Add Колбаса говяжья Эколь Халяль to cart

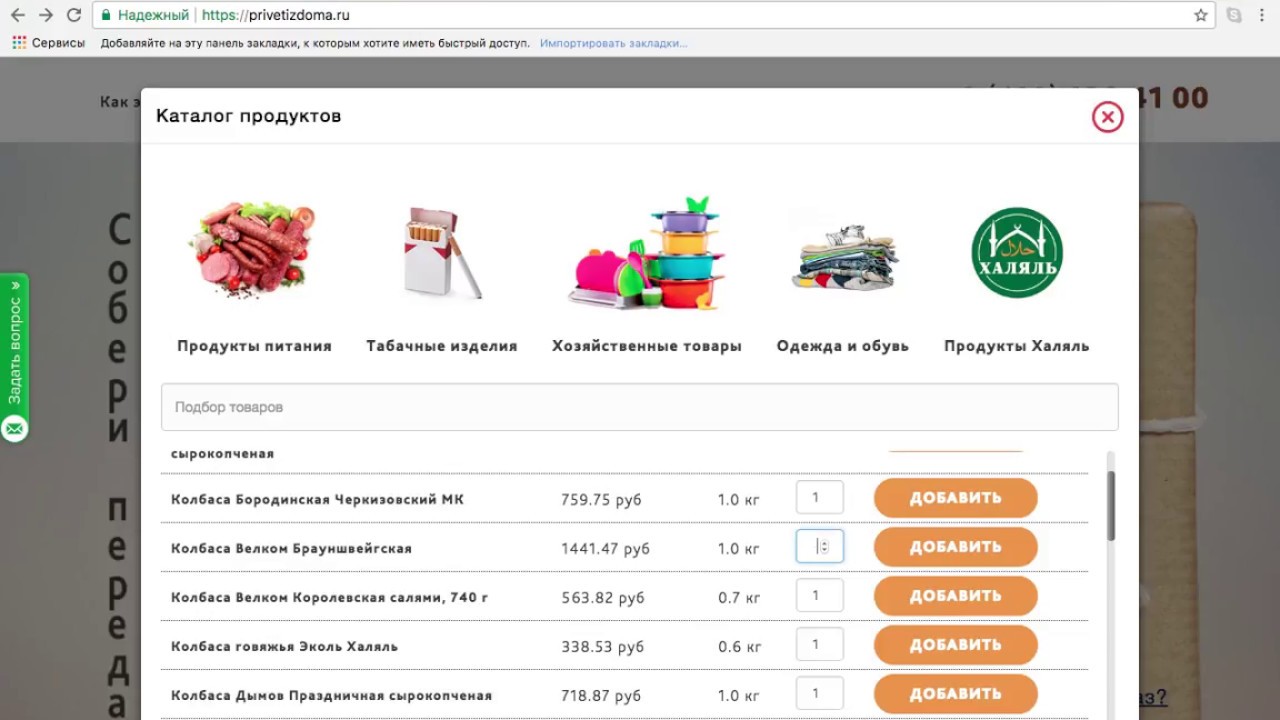click(956, 645)
